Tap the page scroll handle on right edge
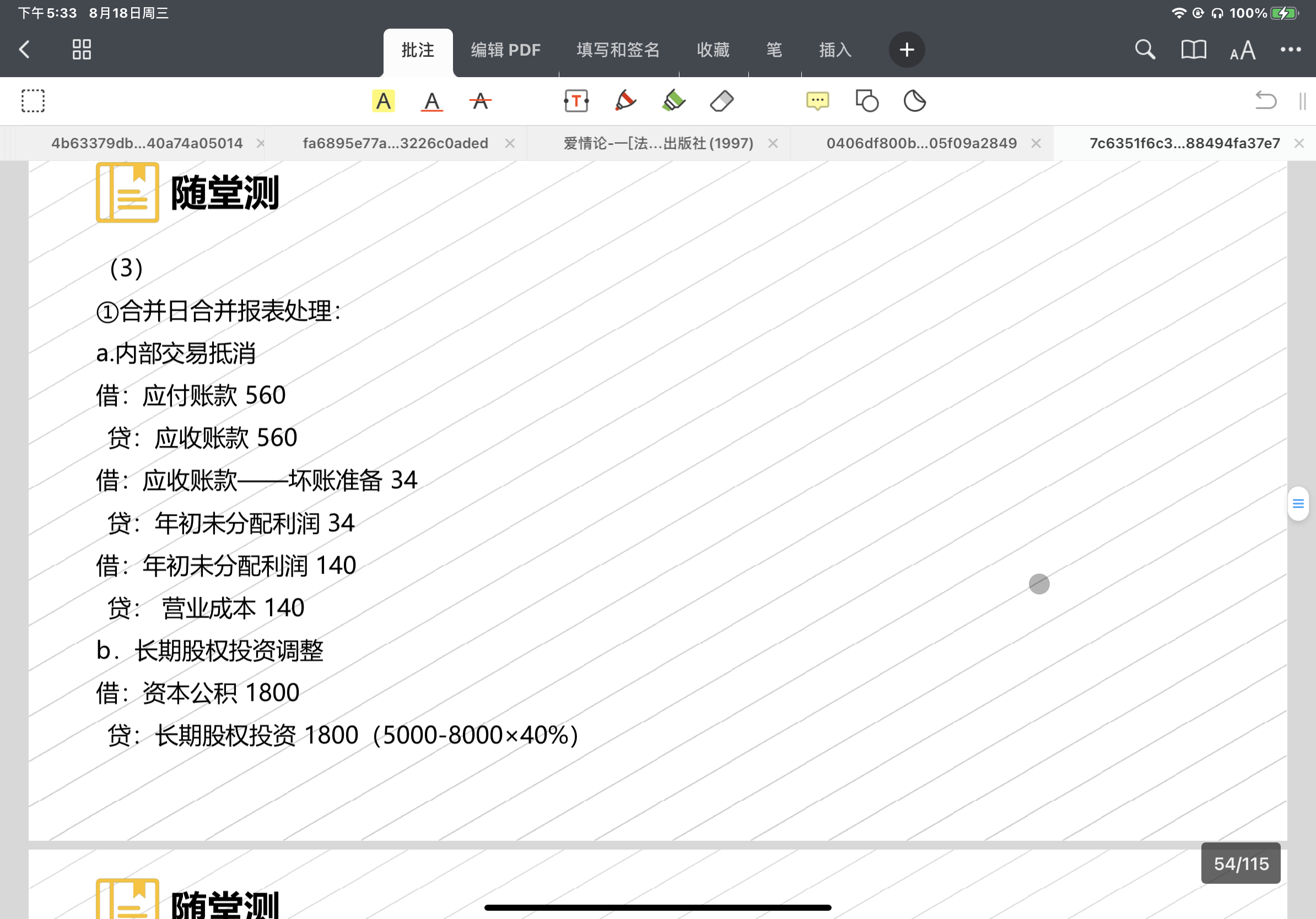 click(1298, 504)
